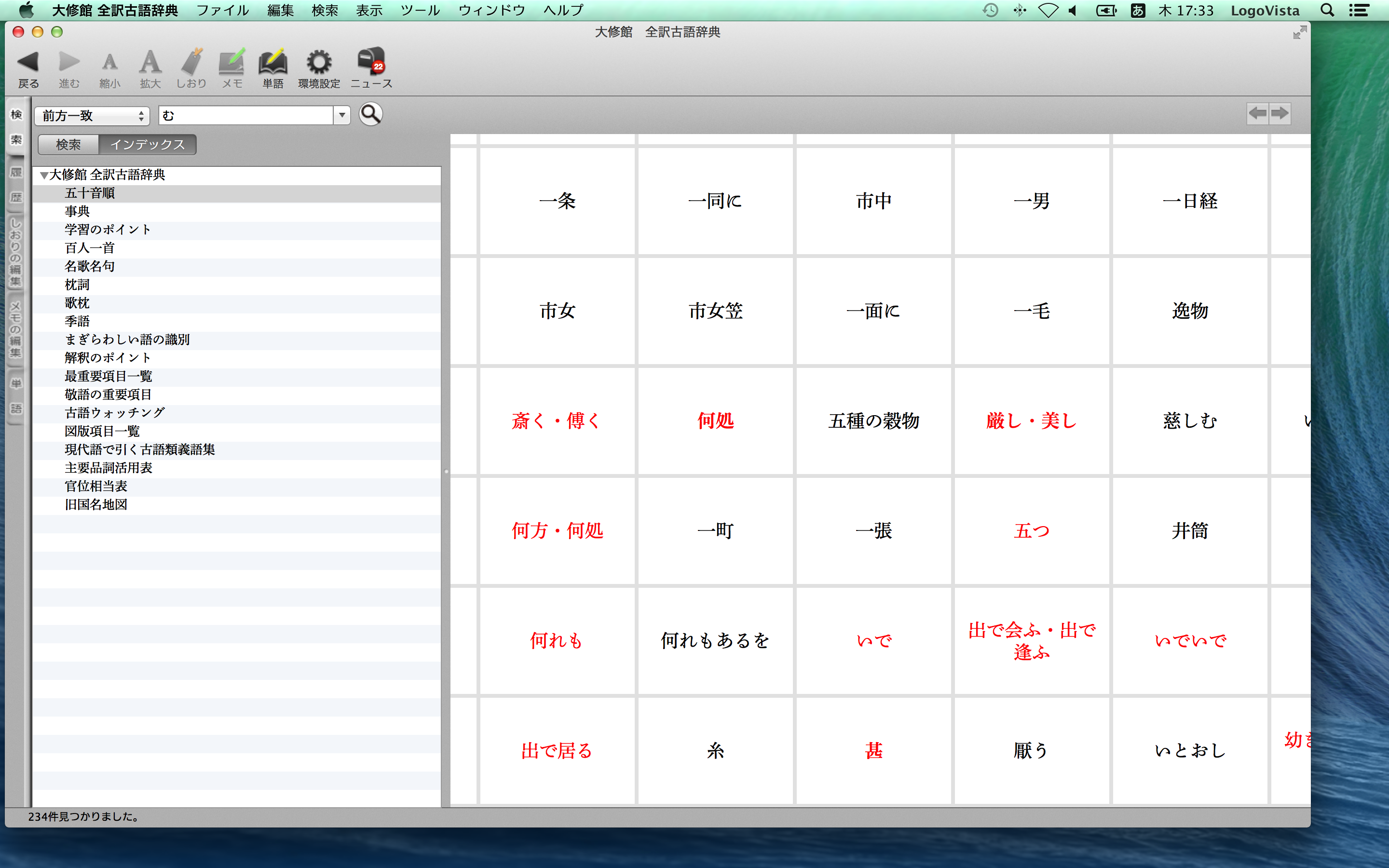Add a しおり bookmark
Image resolution: width=1389 pixels, height=868 pixels.
pyautogui.click(x=191, y=62)
